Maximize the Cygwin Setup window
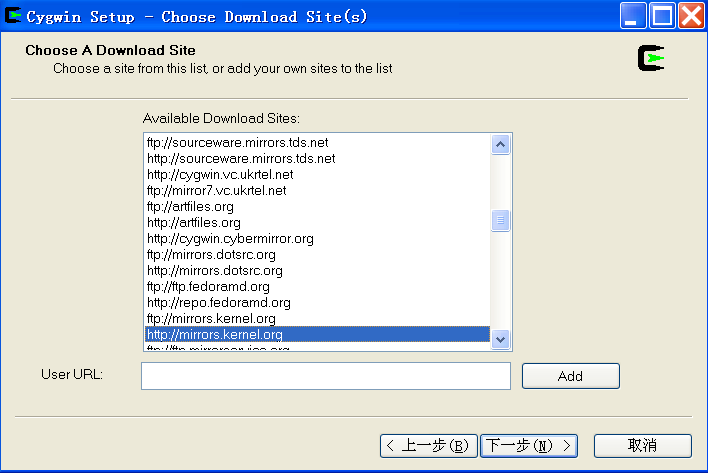 tap(662, 16)
